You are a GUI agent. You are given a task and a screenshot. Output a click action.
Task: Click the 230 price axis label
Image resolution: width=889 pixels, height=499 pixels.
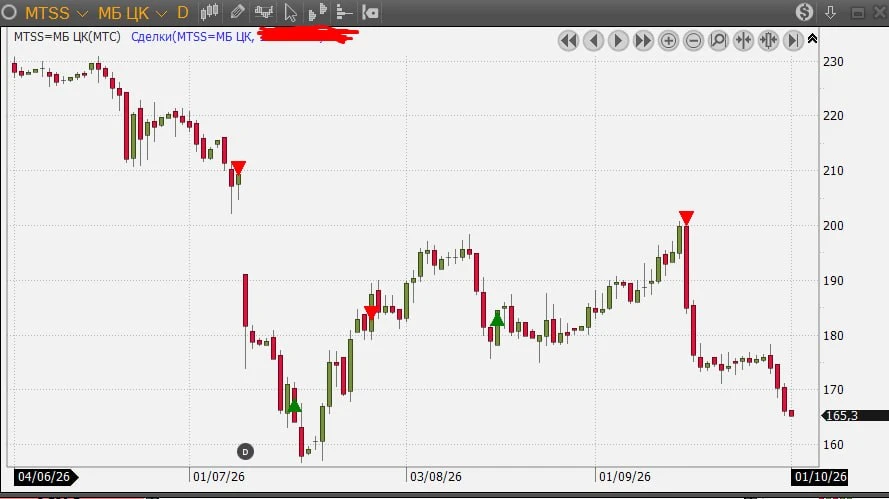coord(833,61)
